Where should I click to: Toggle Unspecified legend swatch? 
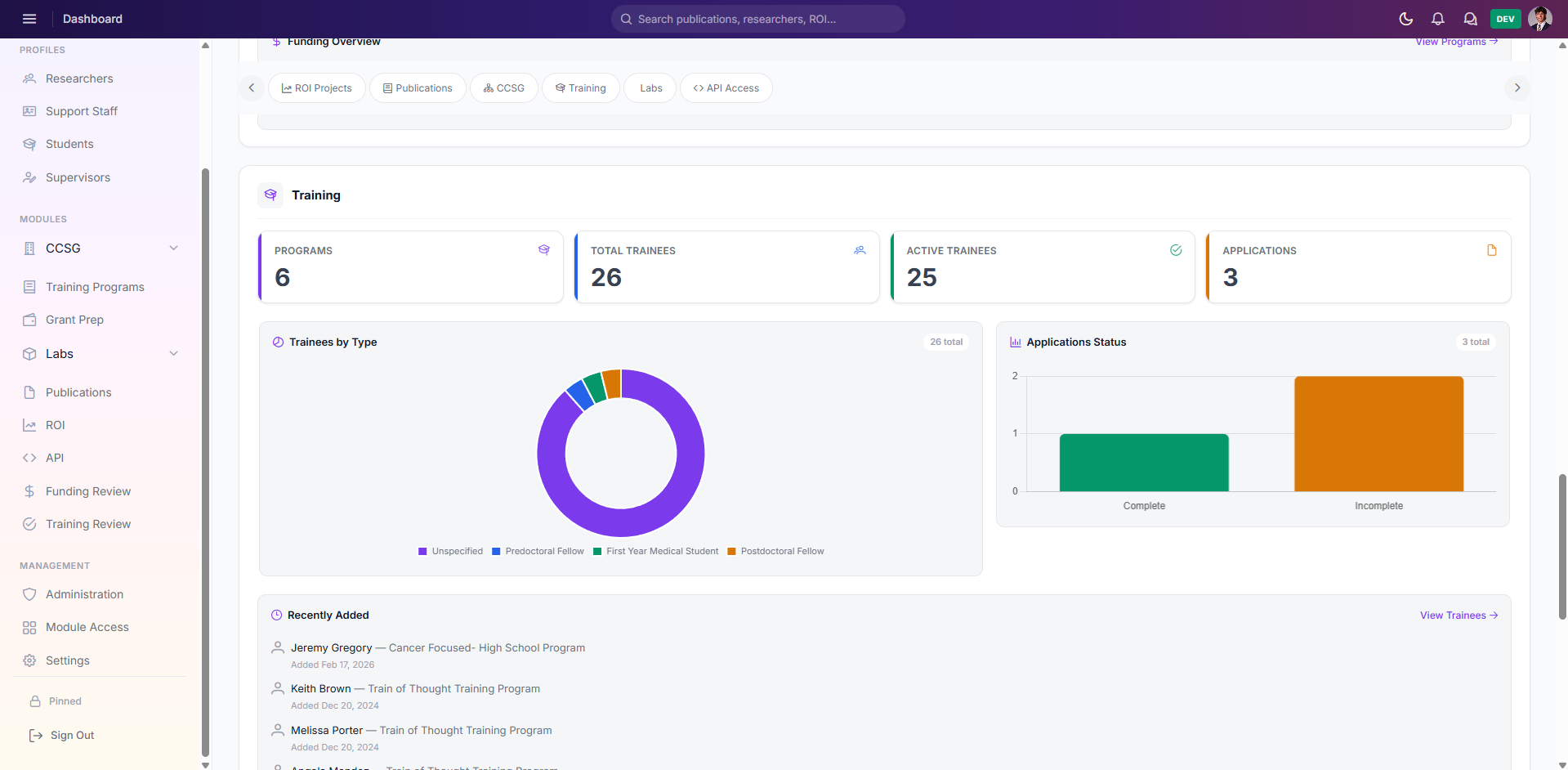[x=422, y=552]
